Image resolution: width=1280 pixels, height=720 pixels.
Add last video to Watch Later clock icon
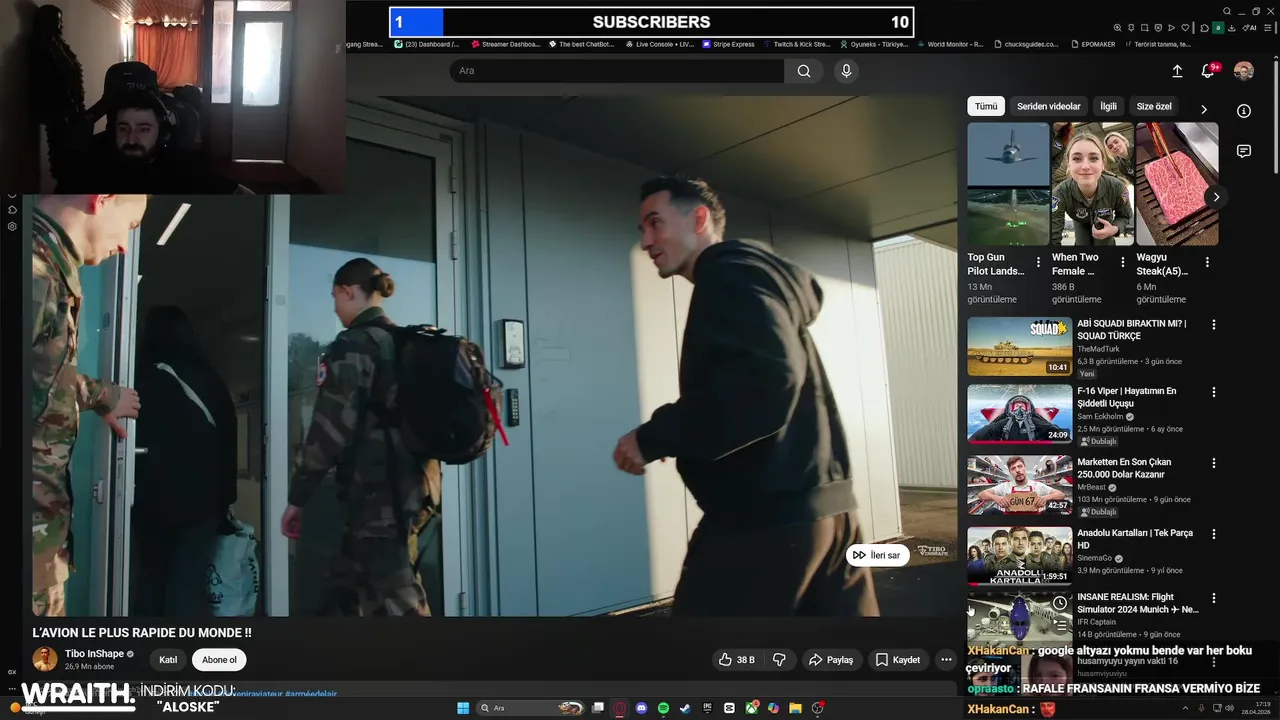[x=1060, y=603]
